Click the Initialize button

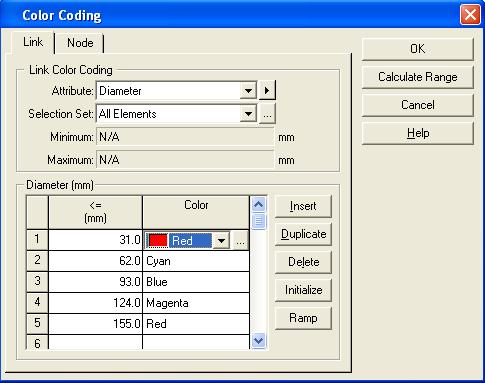point(303,290)
